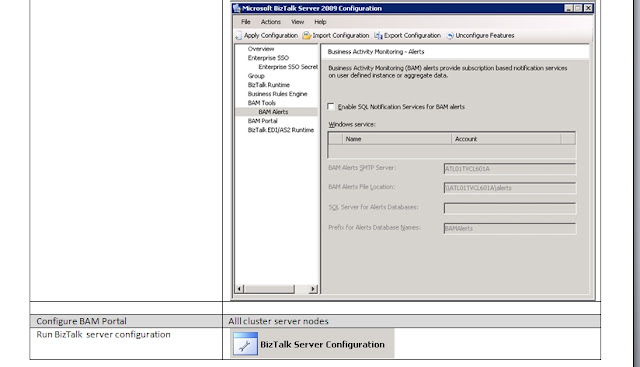Open the Actions menu
The height and width of the screenshot is (367, 640).
pyautogui.click(x=271, y=22)
